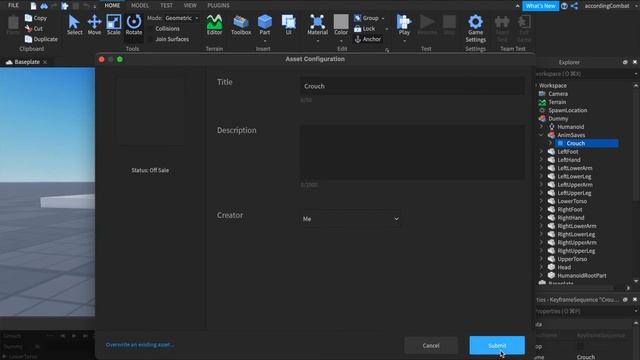Screen dimensions: 640x360
Task: Switch to the PLUGINS ribbon tab
Action: (218, 5)
